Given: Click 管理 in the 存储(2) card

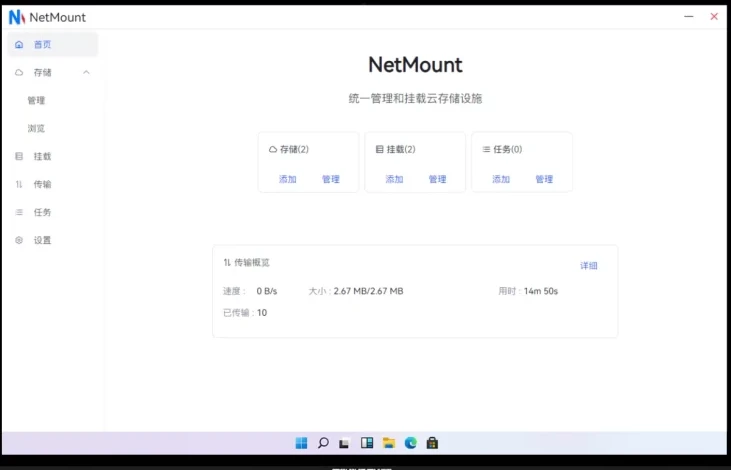Looking at the screenshot, I should pos(331,179).
